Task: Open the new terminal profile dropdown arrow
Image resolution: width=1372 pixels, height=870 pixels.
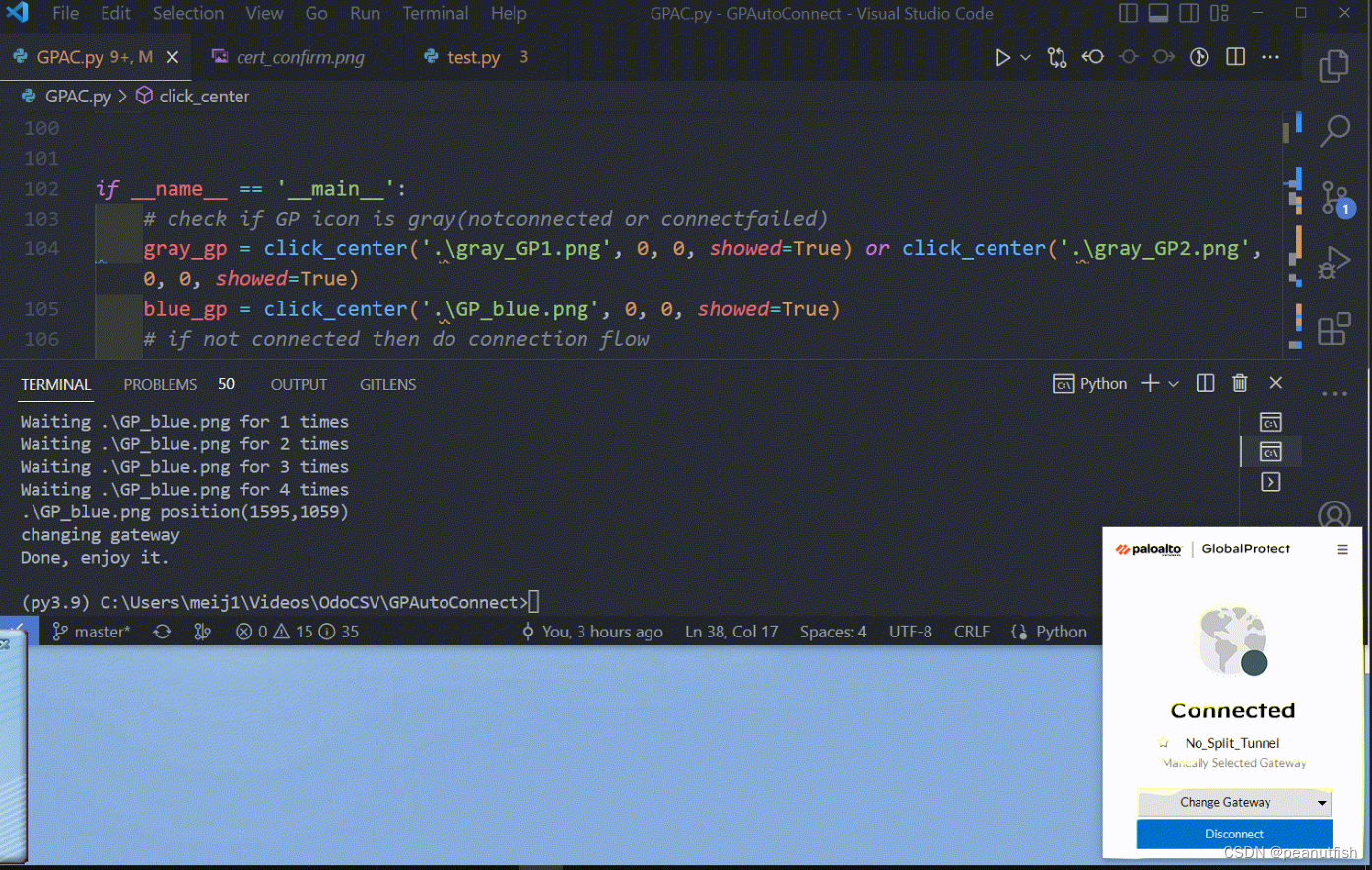Action: click(x=1173, y=383)
